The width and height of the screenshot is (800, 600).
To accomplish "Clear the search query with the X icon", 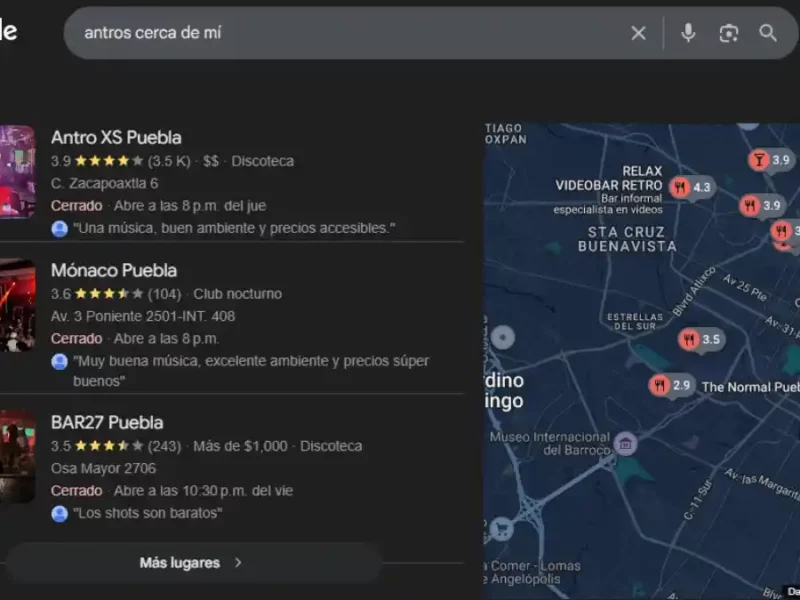I will (638, 33).
